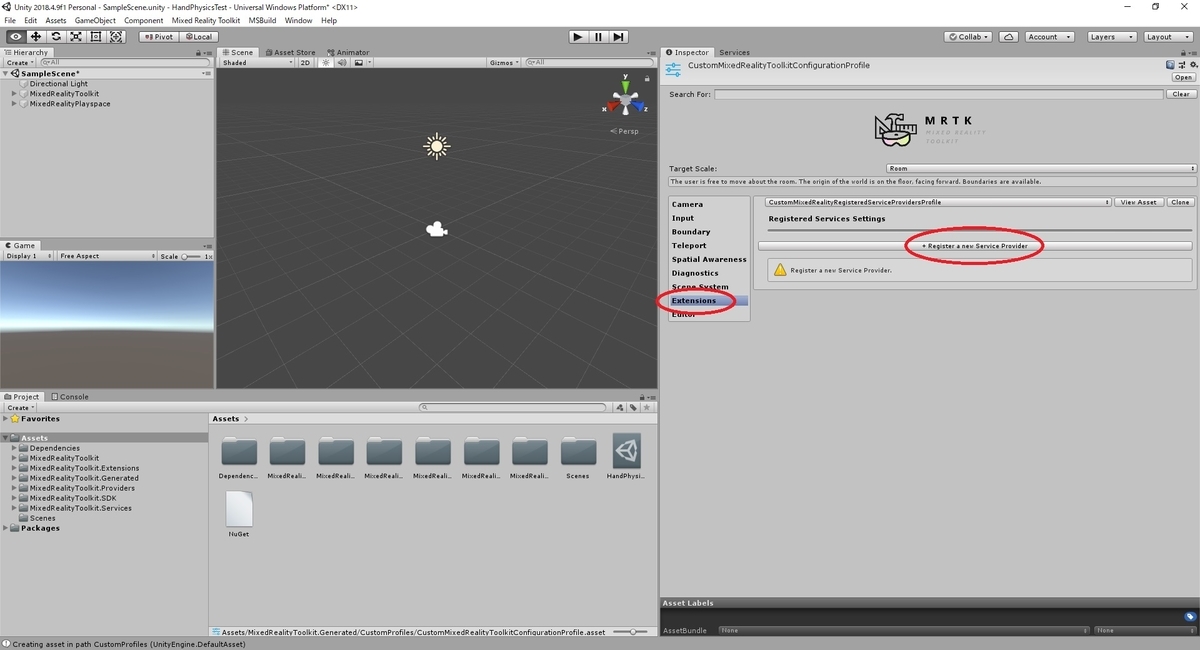Select Directional Light in Hierarchy
This screenshot has height=650, width=1200.
click(x=58, y=84)
